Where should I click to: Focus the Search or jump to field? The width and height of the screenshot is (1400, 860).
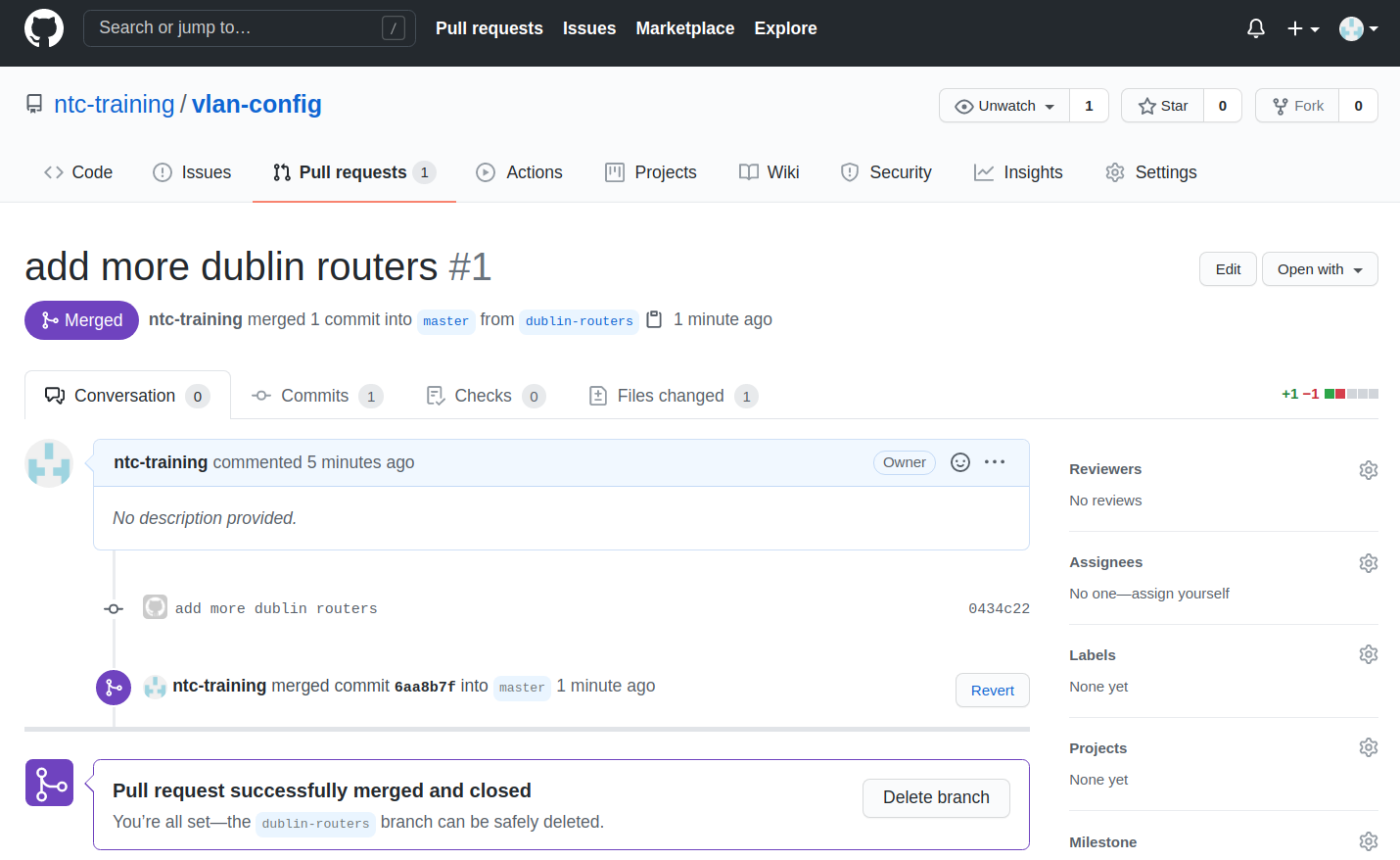coord(235,28)
